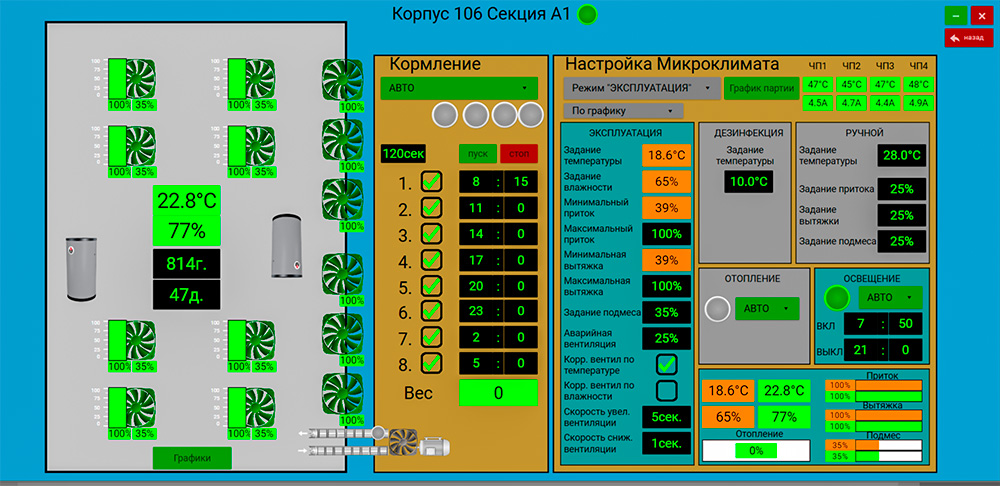Open the heating АВТО dropdown

pyautogui.click(x=768, y=309)
